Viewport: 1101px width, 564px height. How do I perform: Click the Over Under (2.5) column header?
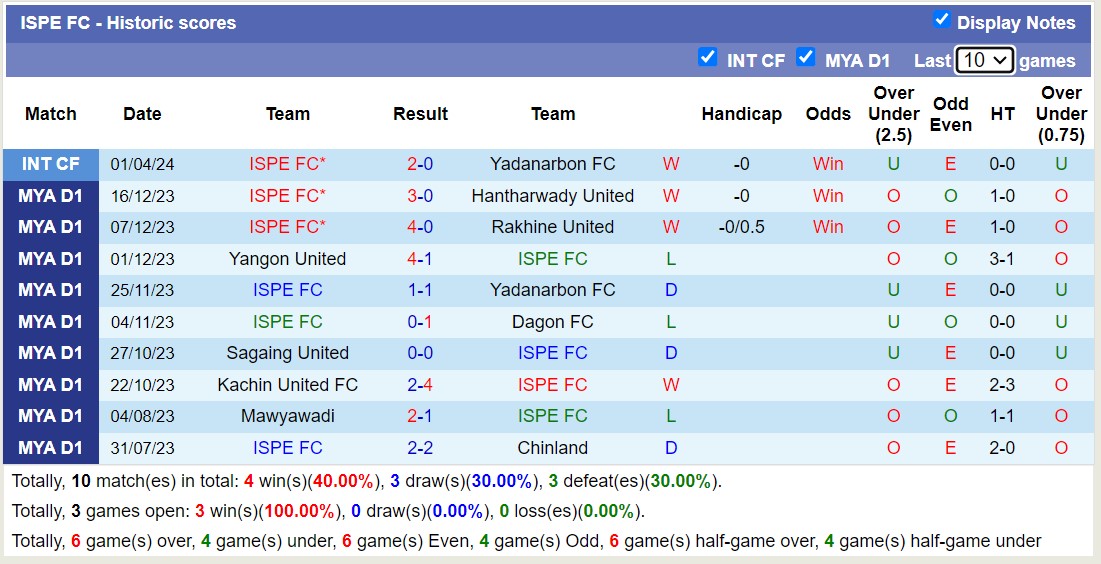click(x=893, y=114)
